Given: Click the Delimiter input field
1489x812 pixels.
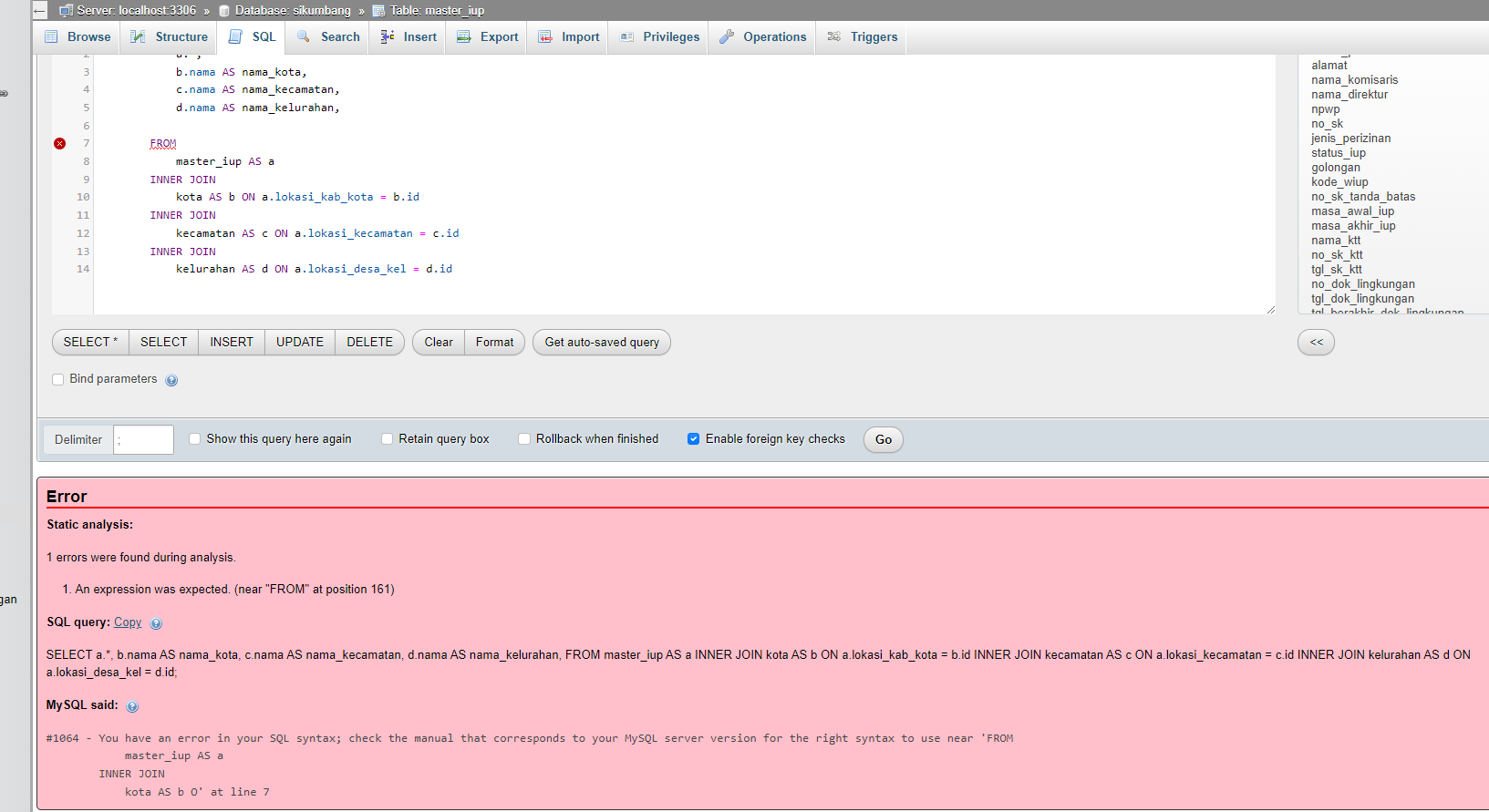Looking at the screenshot, I should click(x=143, y=440).
